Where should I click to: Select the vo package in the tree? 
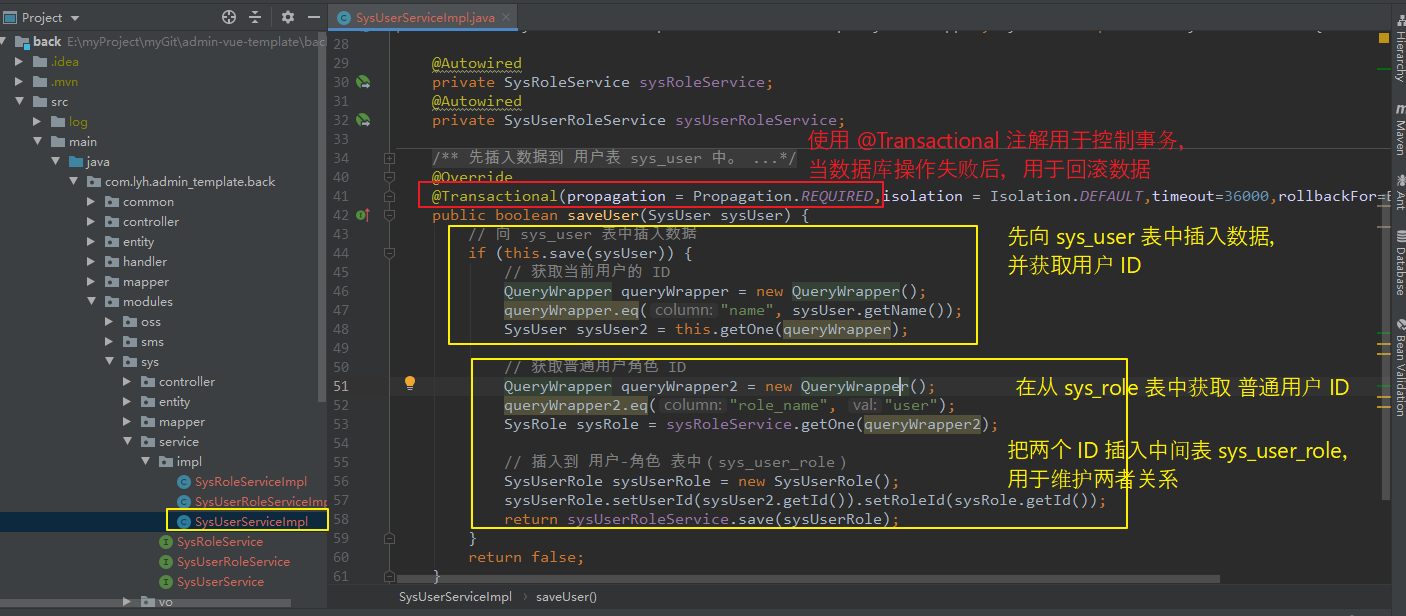[x=165, y=602]
